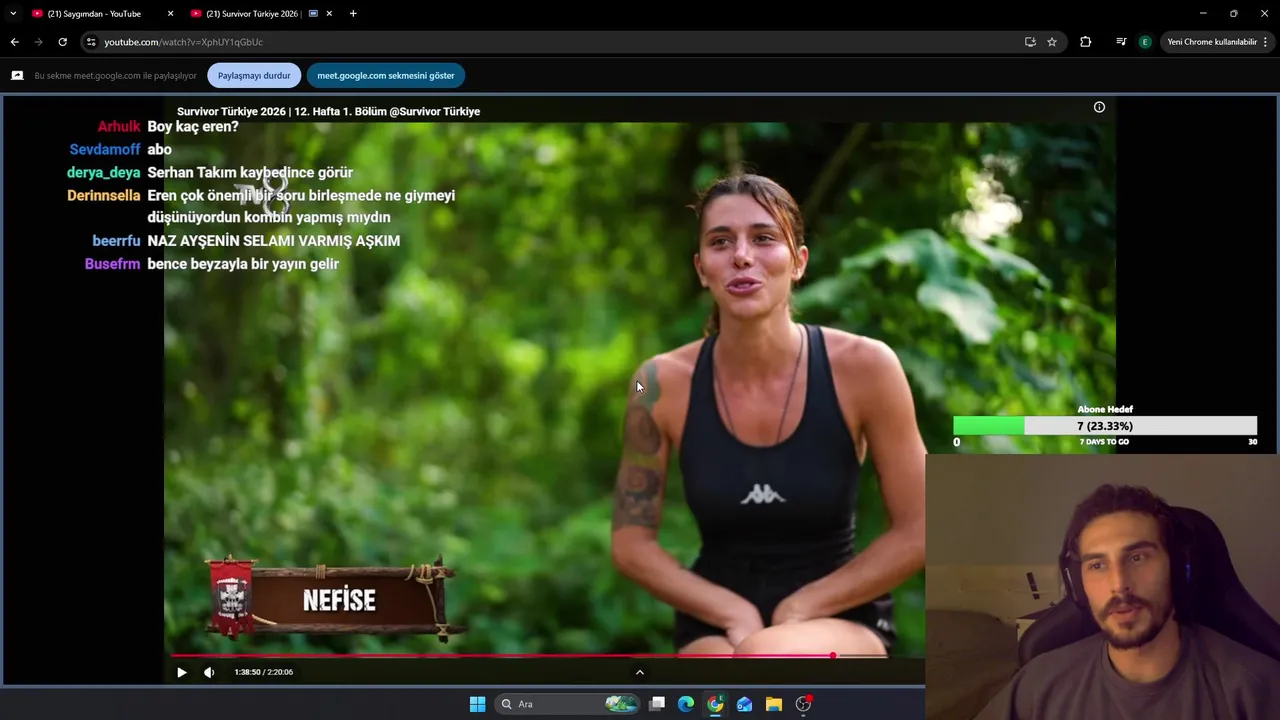Click the tab sharing indicator icon
This screenshot has height=720, width=1280.
coord(17,75)
